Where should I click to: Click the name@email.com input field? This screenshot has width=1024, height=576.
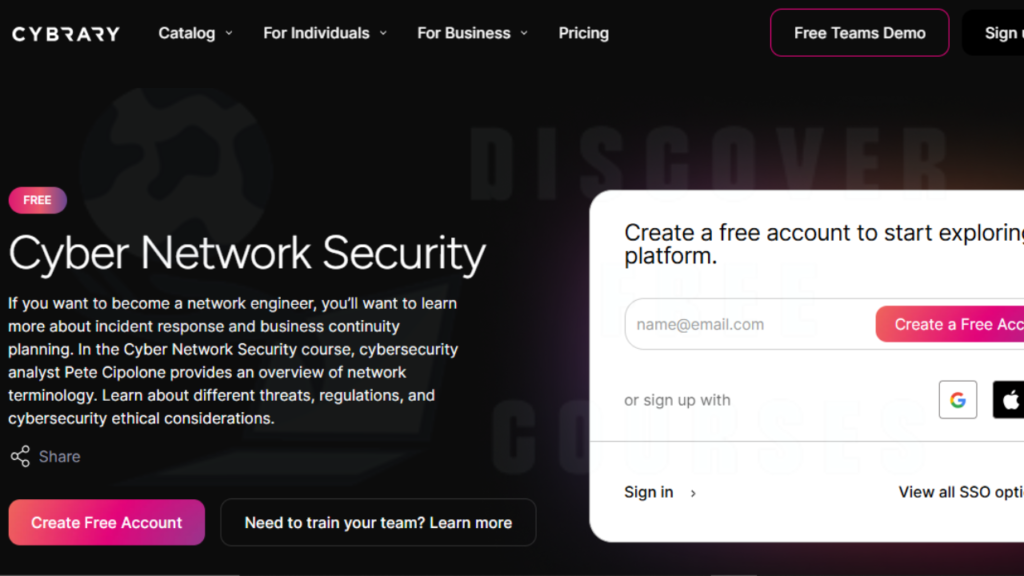coord(750,324)
